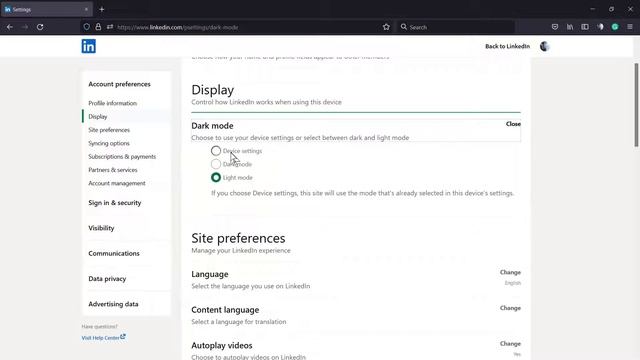640x360 pixels.
Task: Open a new browser tab
Action: pos(102,9)
